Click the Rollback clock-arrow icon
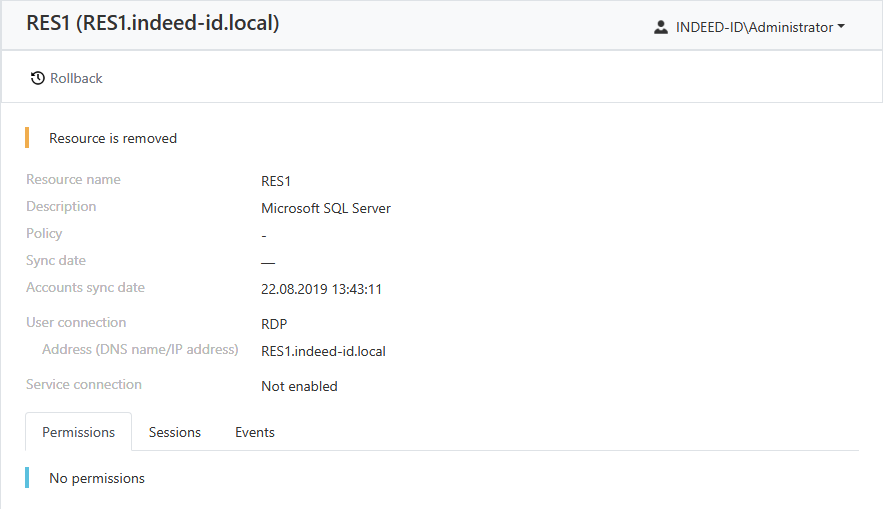Image resolution: width=883 pixels, height=509 pixels. coord(38,78)
